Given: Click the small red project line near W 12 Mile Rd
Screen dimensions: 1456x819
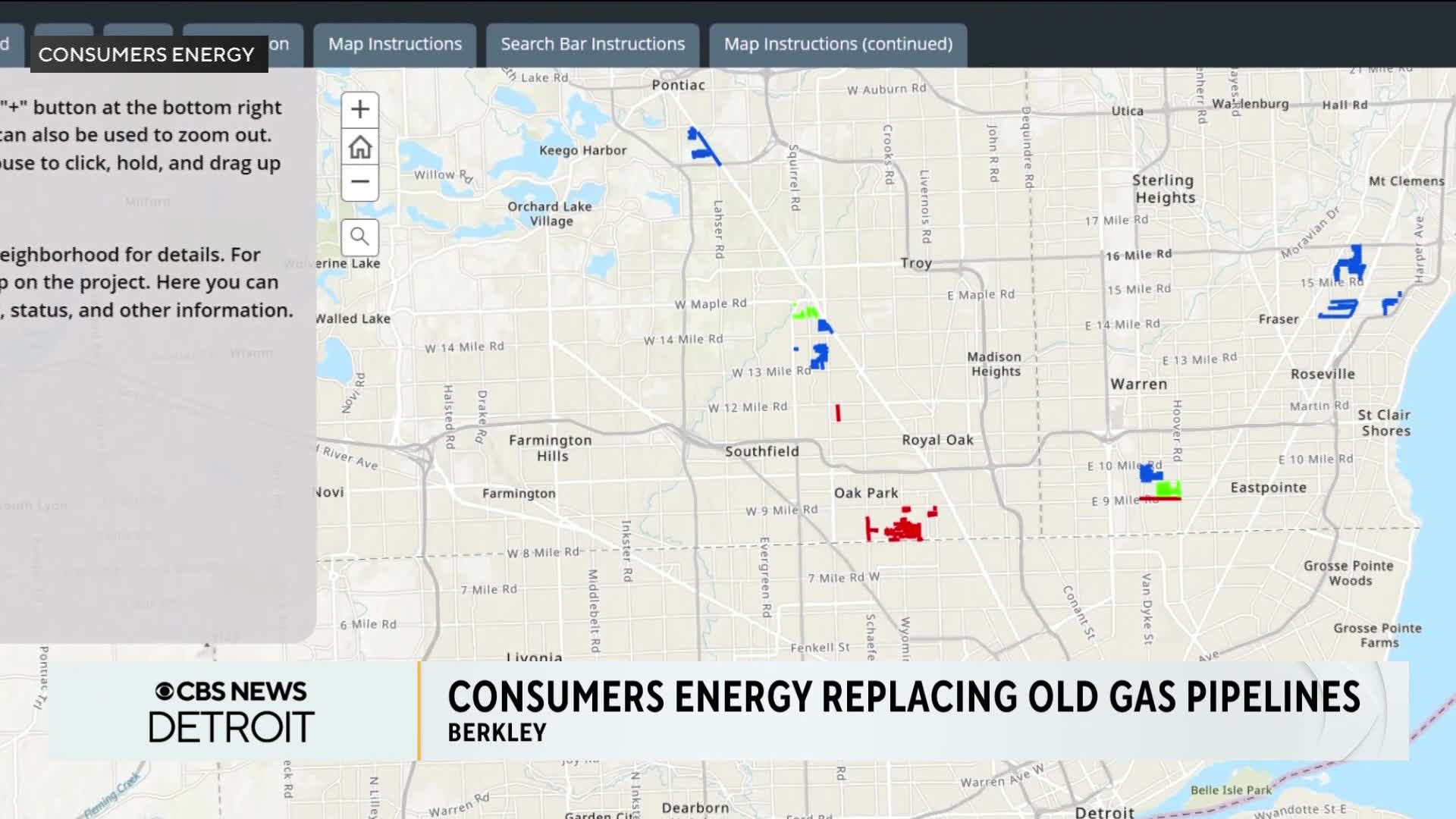Looking at the screenshot, I should [x=838, y=413].
